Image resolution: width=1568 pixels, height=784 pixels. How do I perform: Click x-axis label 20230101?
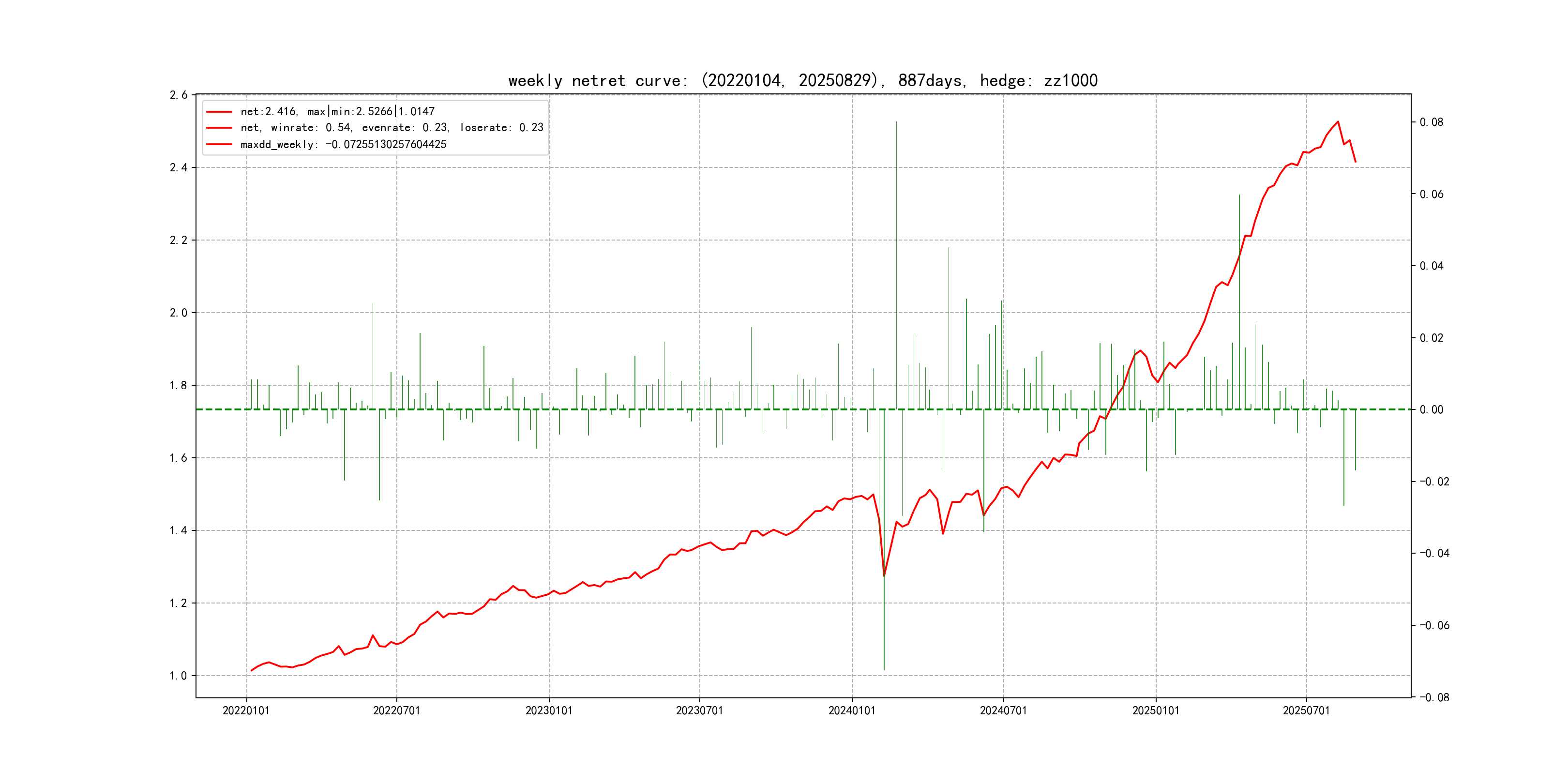coord(549,710)
